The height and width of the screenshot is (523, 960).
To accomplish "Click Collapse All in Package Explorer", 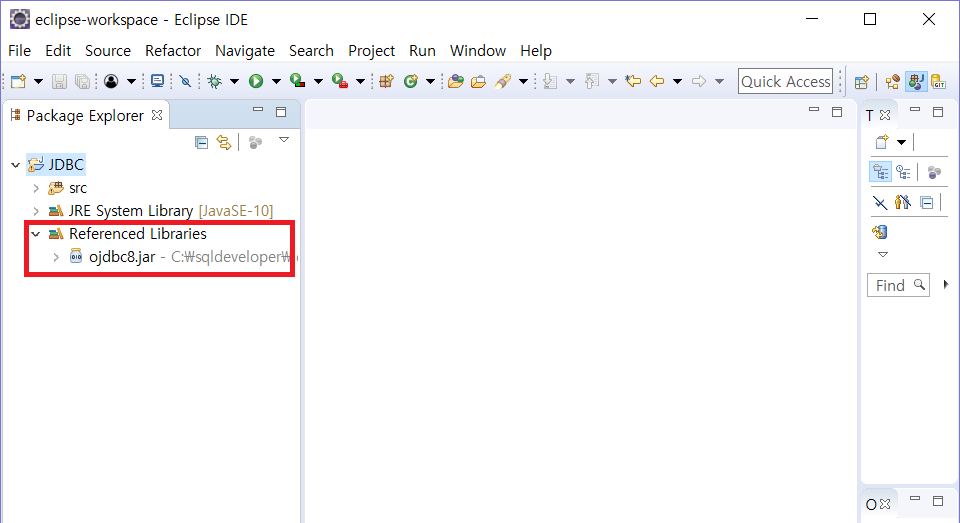I will tap(201, 143).
